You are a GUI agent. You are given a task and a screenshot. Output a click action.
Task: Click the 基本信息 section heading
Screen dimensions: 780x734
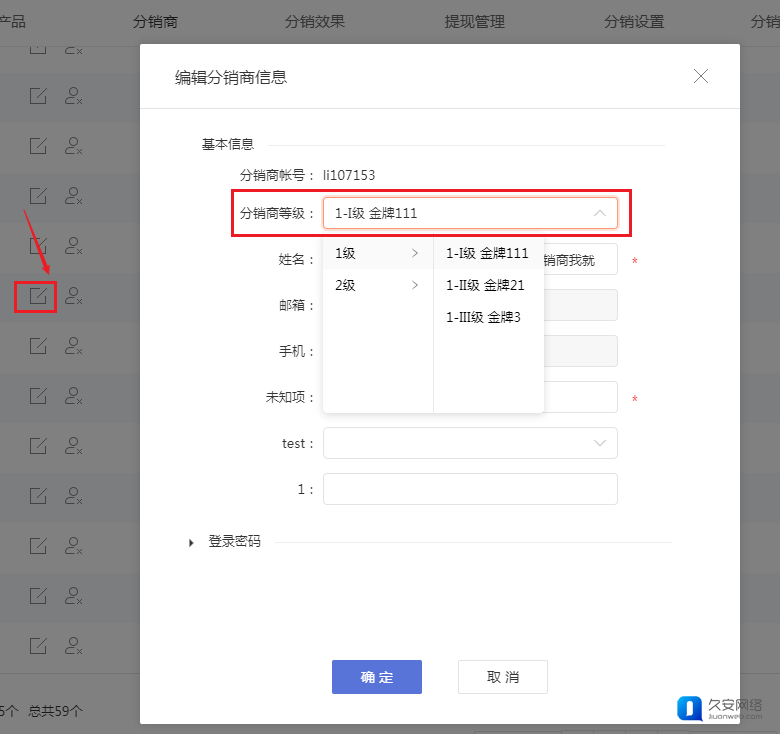(x=228, y=145)
